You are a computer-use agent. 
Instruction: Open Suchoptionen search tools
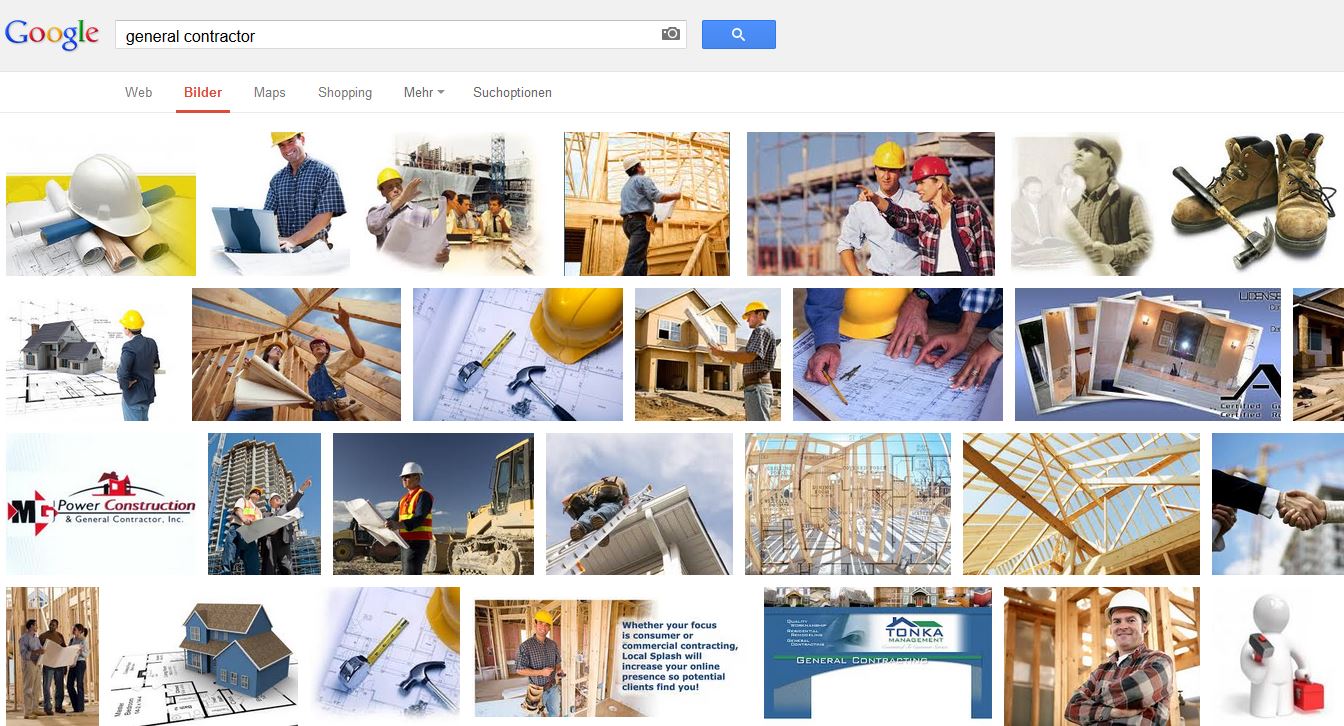[512, 92]
